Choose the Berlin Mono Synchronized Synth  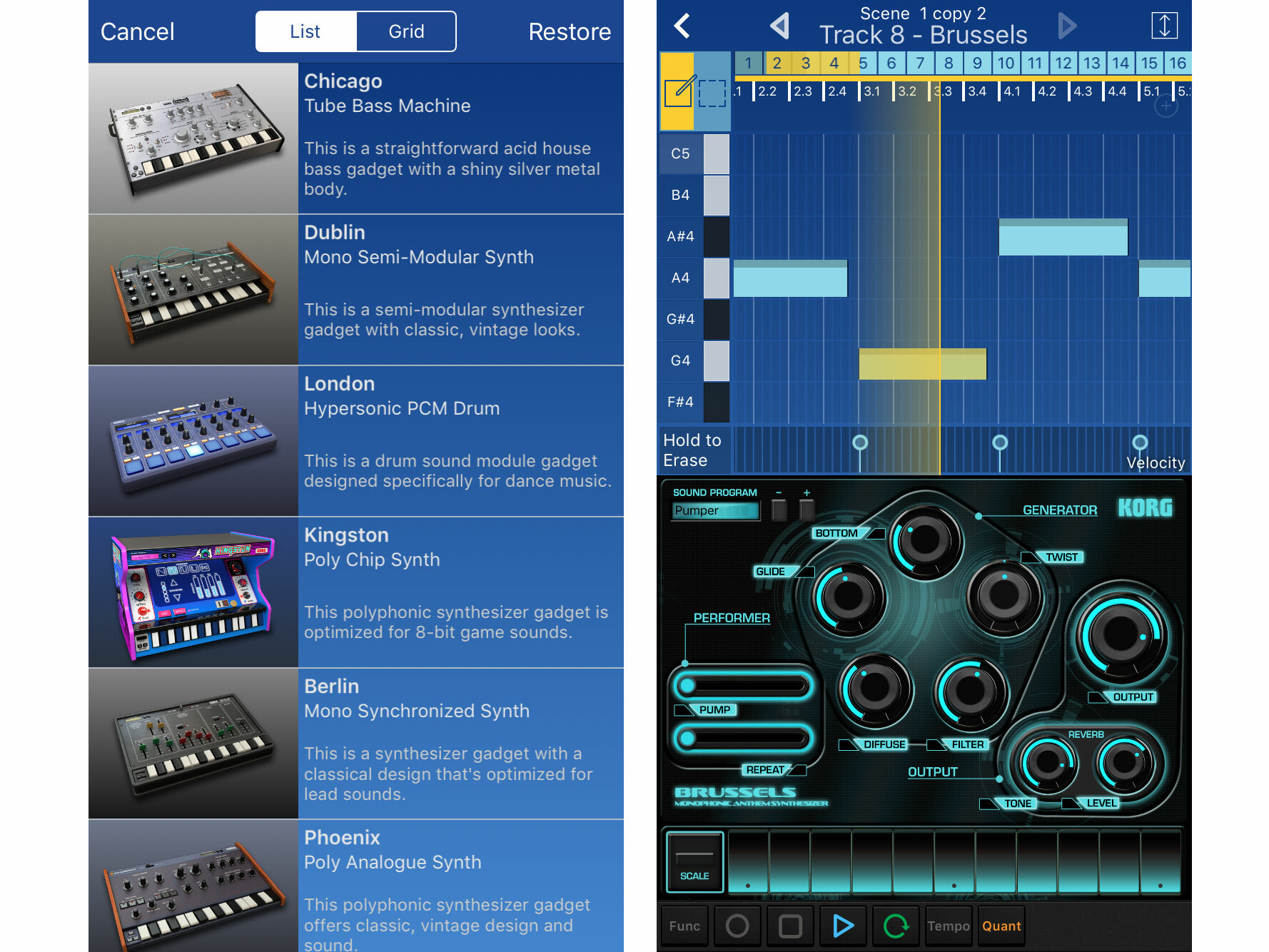356,744
